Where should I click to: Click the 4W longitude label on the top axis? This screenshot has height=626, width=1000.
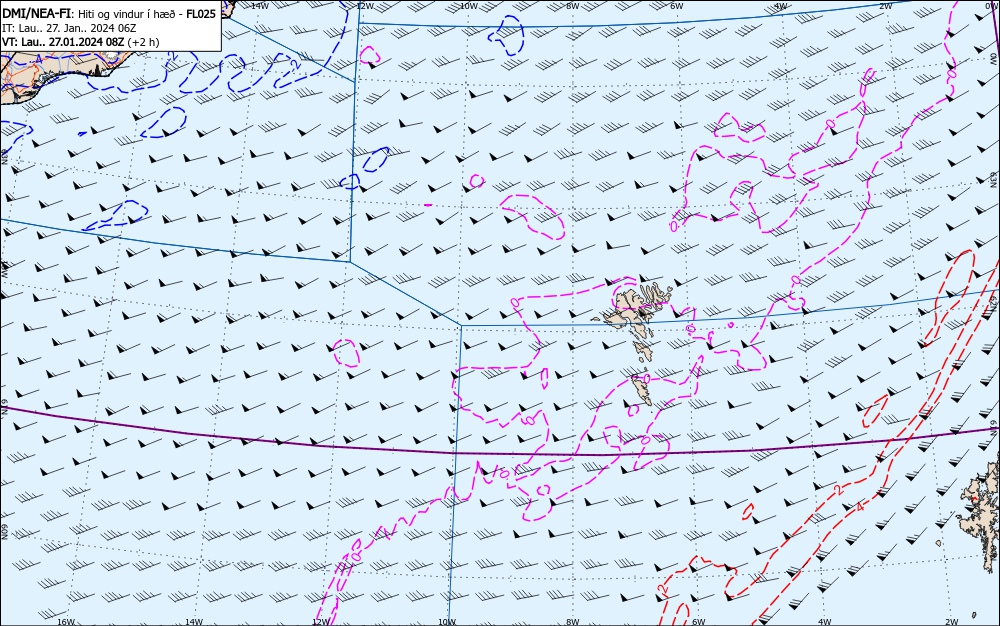tap(781, 6)
